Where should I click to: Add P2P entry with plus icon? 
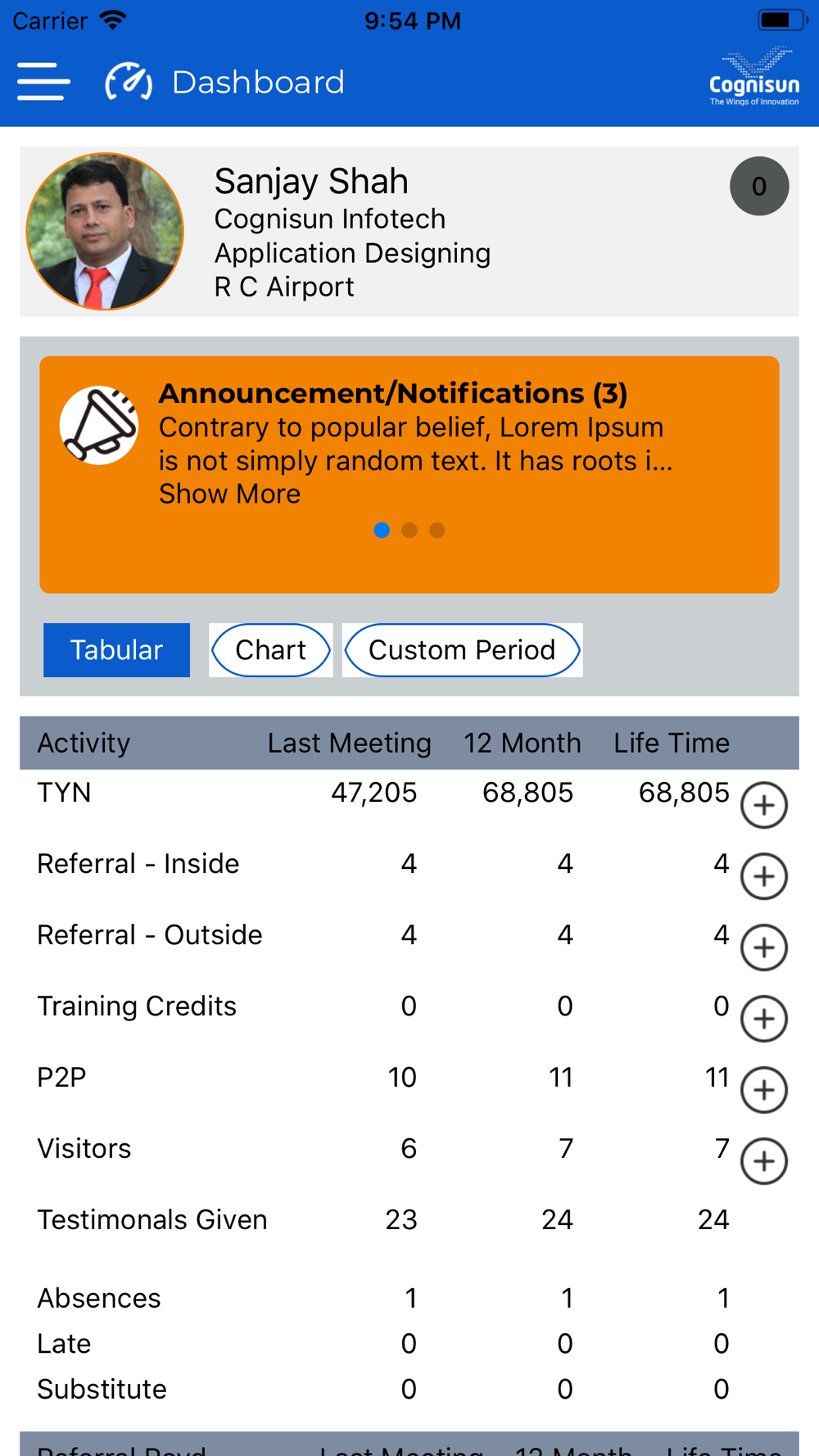click(764, 1090)
